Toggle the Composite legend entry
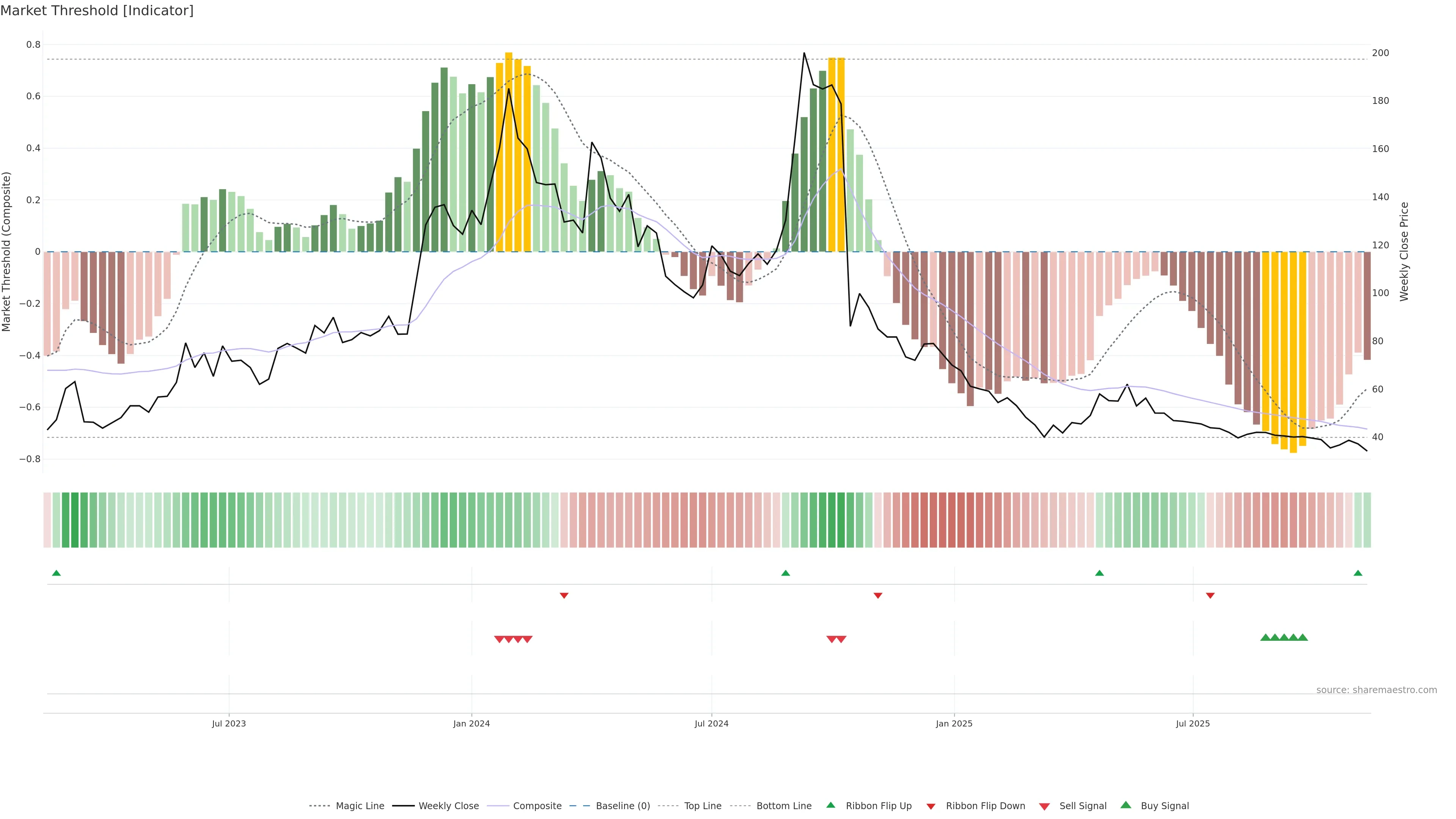The image size is (1456, 819). coord(537,806)
